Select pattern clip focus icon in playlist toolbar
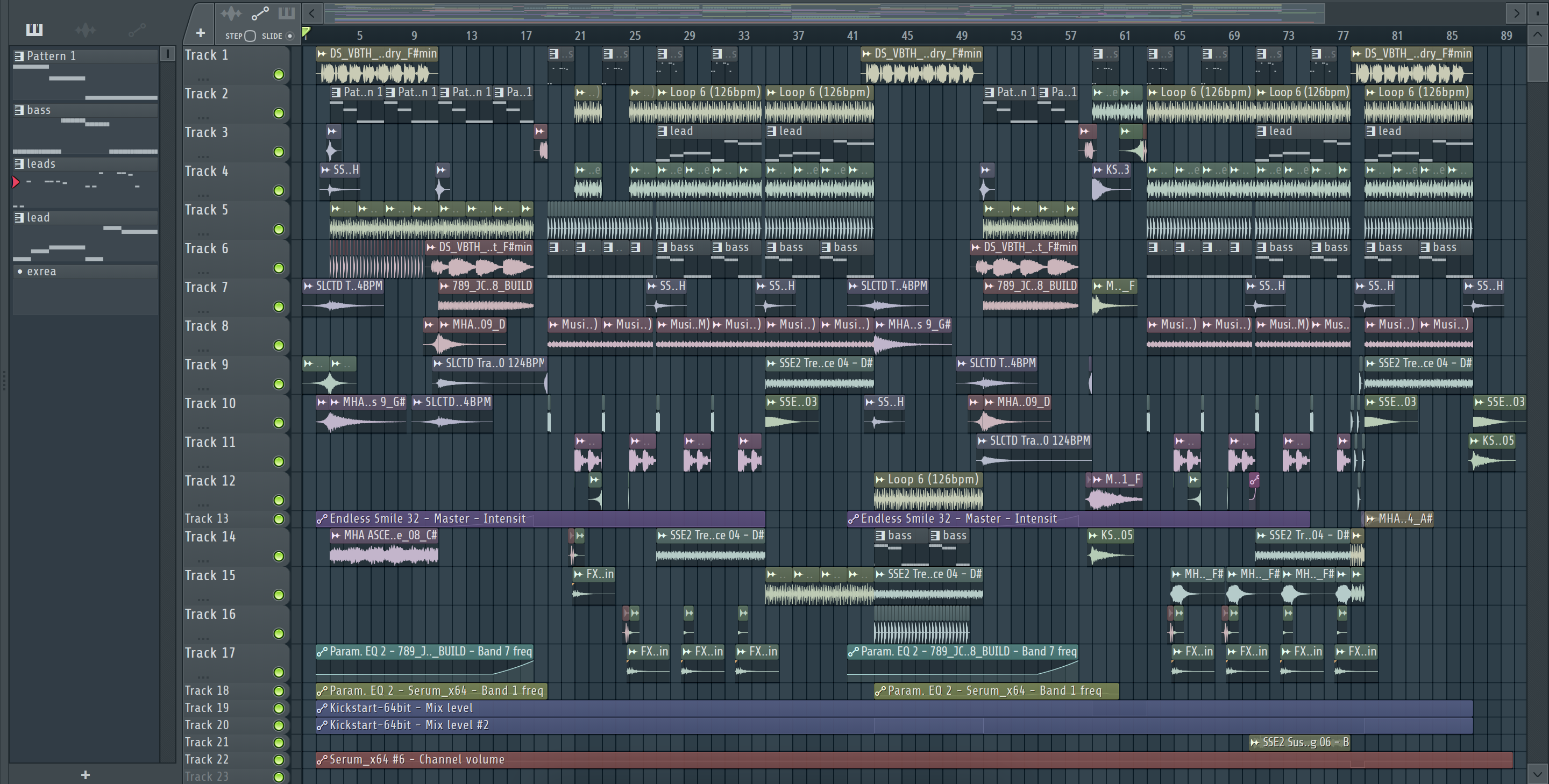1549x784 pixels. [286, 13]
